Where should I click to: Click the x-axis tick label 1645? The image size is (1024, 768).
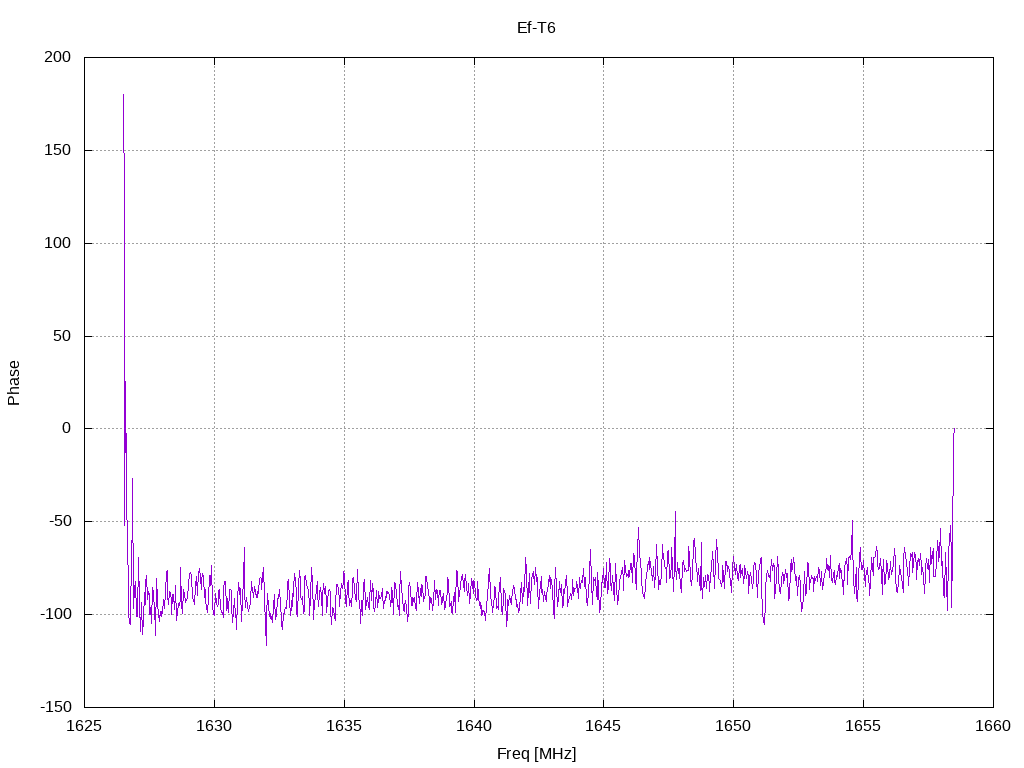click(x=603, y=726)
